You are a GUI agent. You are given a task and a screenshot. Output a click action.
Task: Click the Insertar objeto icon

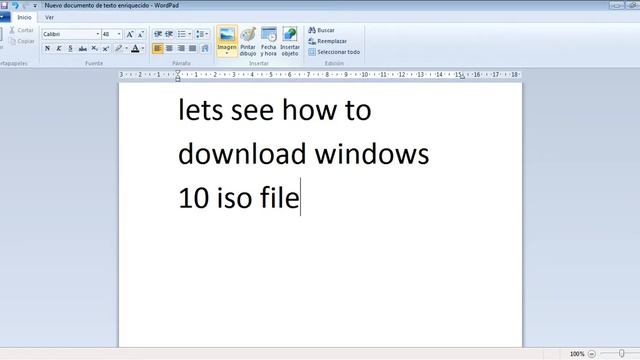(x=290, y=41)
